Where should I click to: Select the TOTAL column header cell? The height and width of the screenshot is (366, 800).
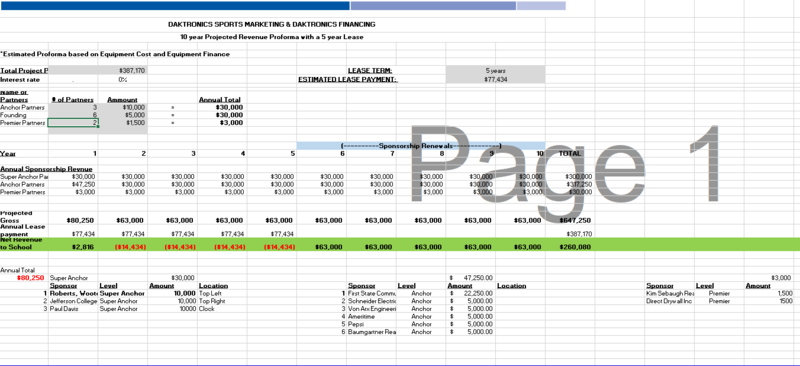coord(570,153)
